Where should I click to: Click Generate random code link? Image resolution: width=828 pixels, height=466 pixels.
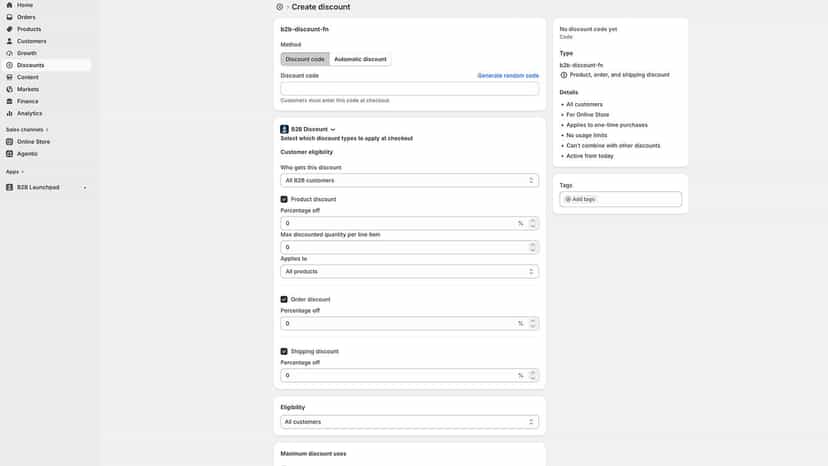coord(508,76)
